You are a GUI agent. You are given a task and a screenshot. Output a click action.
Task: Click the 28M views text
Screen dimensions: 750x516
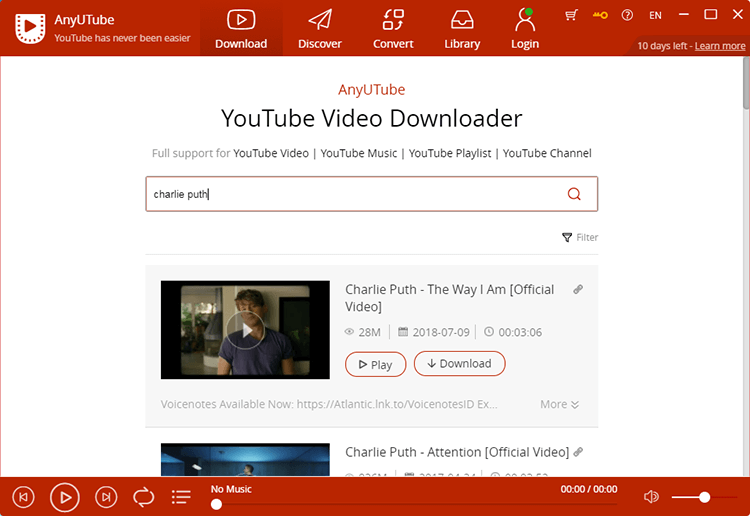(369, 332)
